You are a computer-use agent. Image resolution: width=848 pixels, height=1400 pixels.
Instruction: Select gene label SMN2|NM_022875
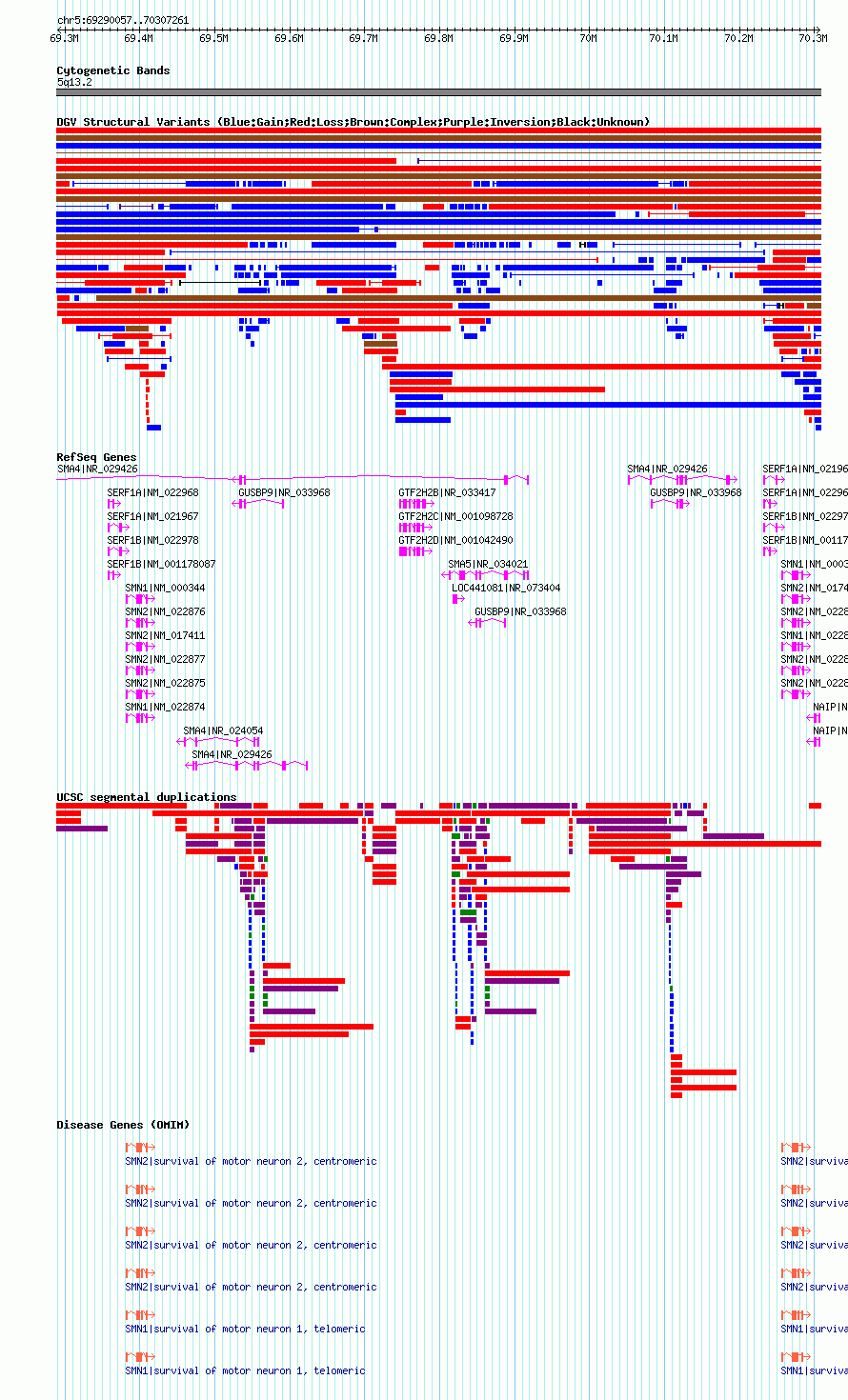tap(165, 683)
